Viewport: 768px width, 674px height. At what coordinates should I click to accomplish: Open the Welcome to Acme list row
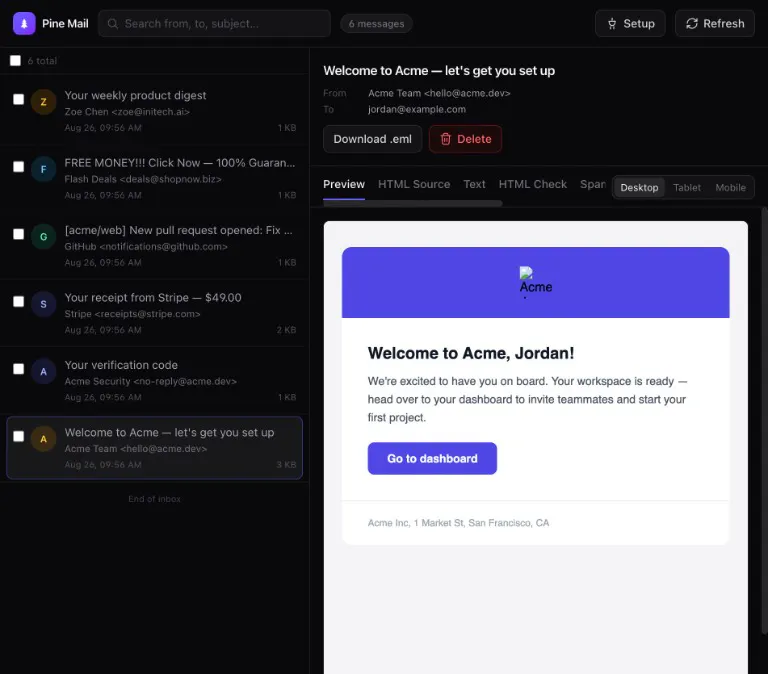pos(154,448)
